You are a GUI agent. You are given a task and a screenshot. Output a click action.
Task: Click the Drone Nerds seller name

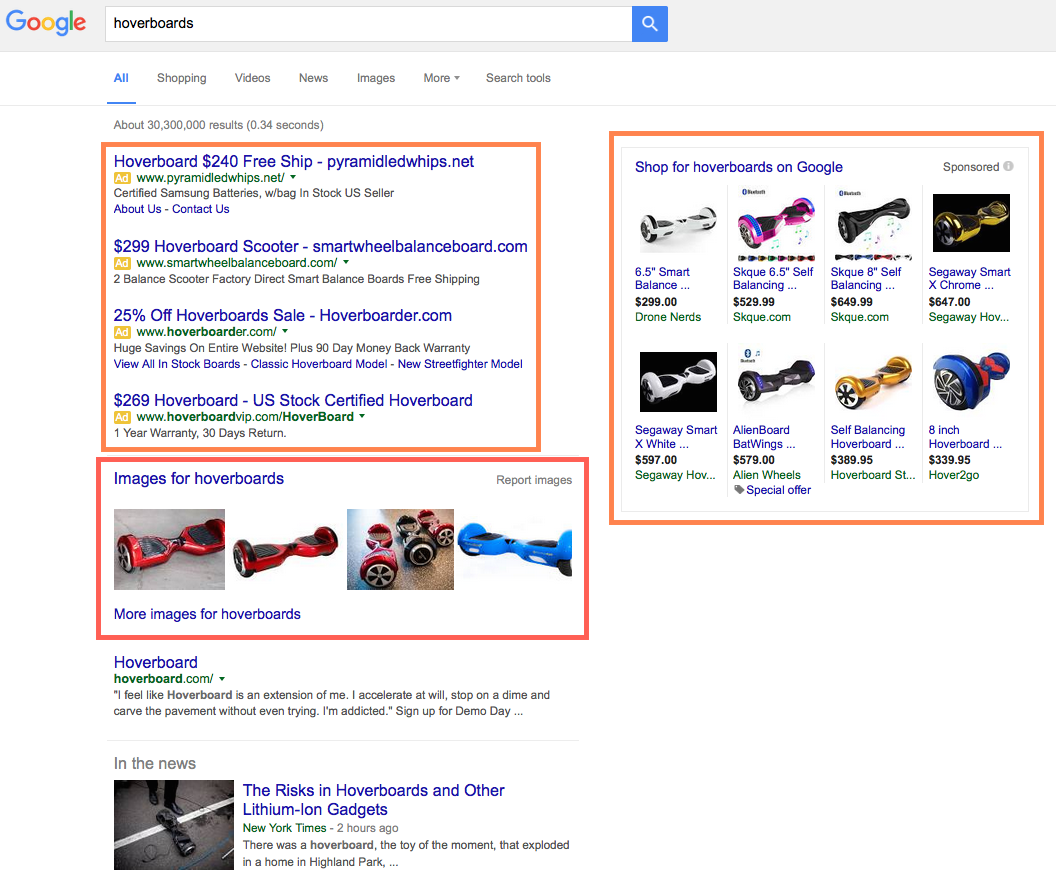point(668,317)
